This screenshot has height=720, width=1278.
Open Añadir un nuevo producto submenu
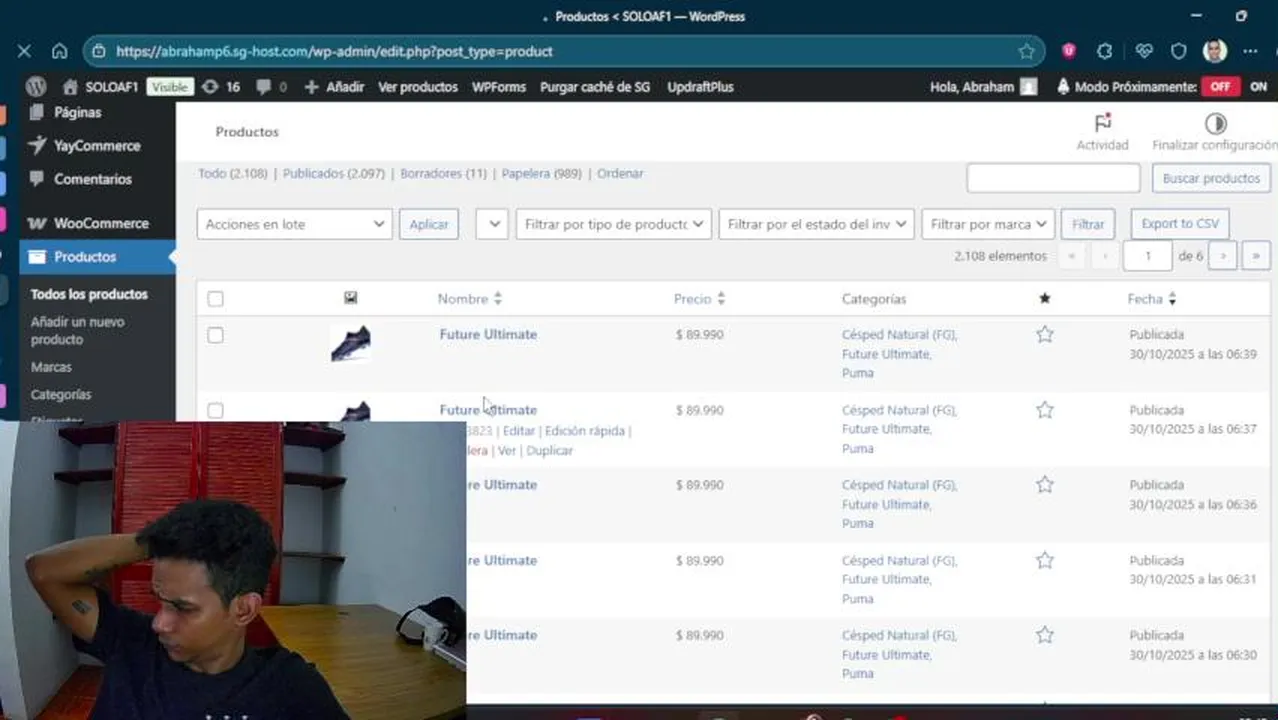coord(78,331)
